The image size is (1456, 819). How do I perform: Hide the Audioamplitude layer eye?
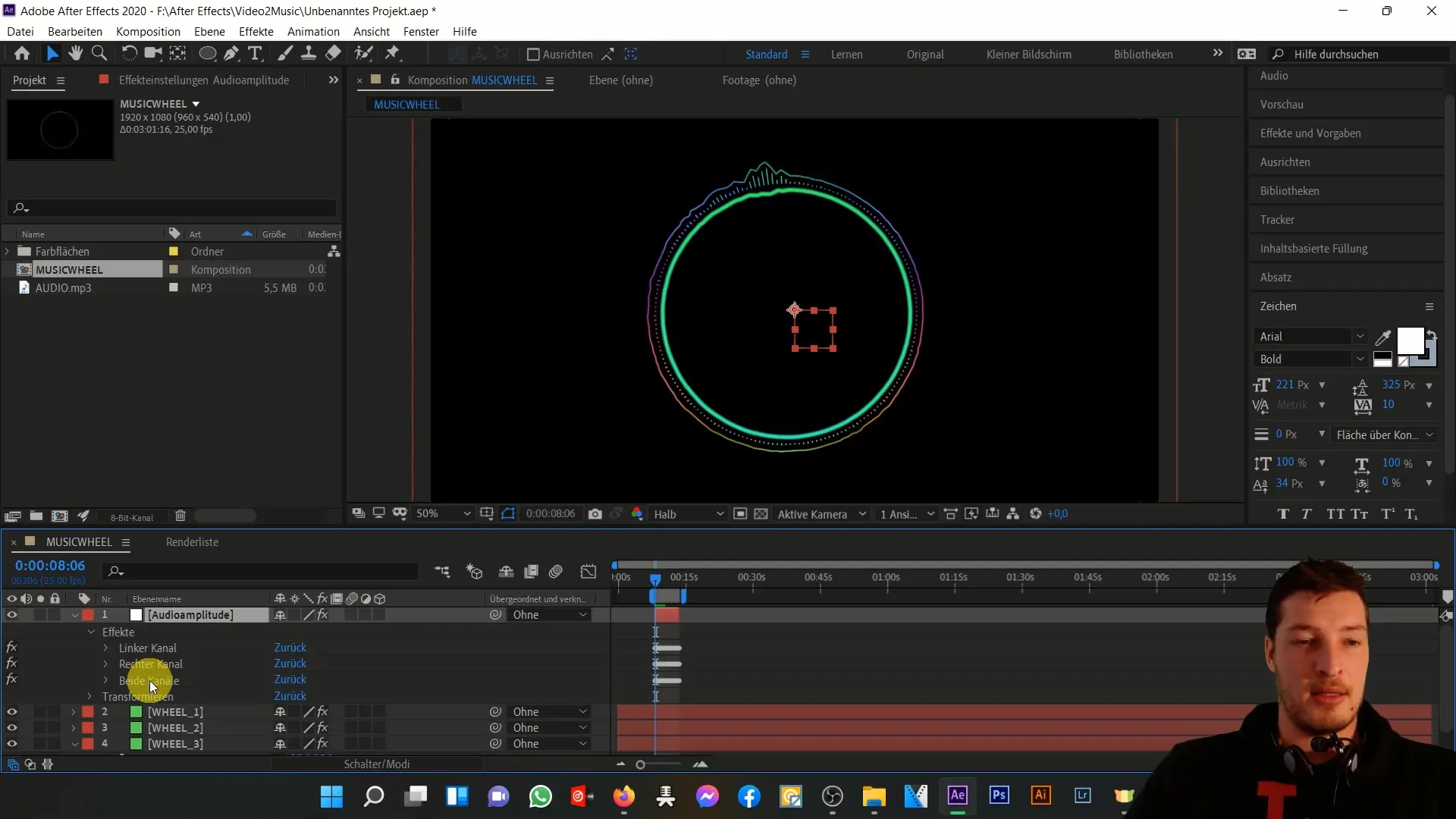click(x=12, y=615)
